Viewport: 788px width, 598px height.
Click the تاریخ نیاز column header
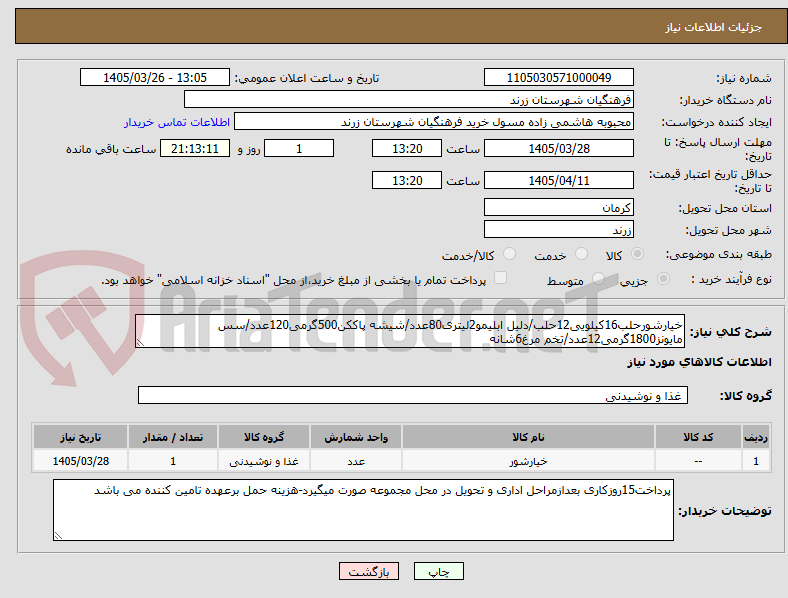[x=80, y=437]
